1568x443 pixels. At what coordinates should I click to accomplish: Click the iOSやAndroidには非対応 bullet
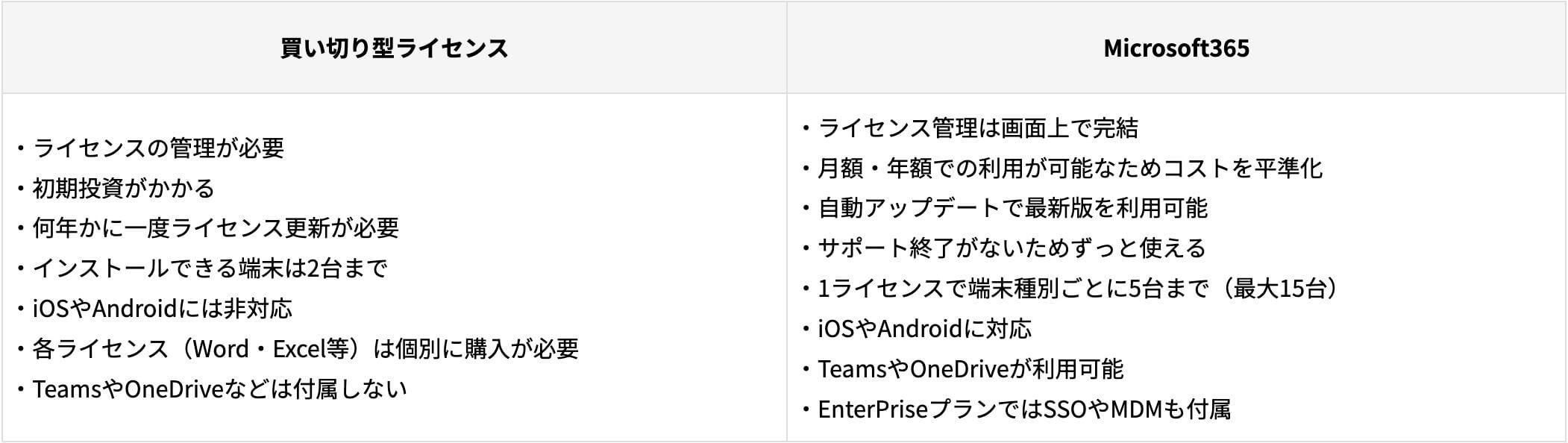click(x=163, y=309)
